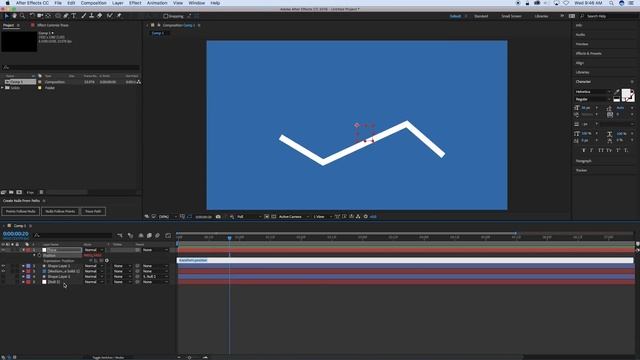The width and height of the screenshot is (640, 360).
Task: Open the Regular font style dropdown
Action: [x=593, y=99]
